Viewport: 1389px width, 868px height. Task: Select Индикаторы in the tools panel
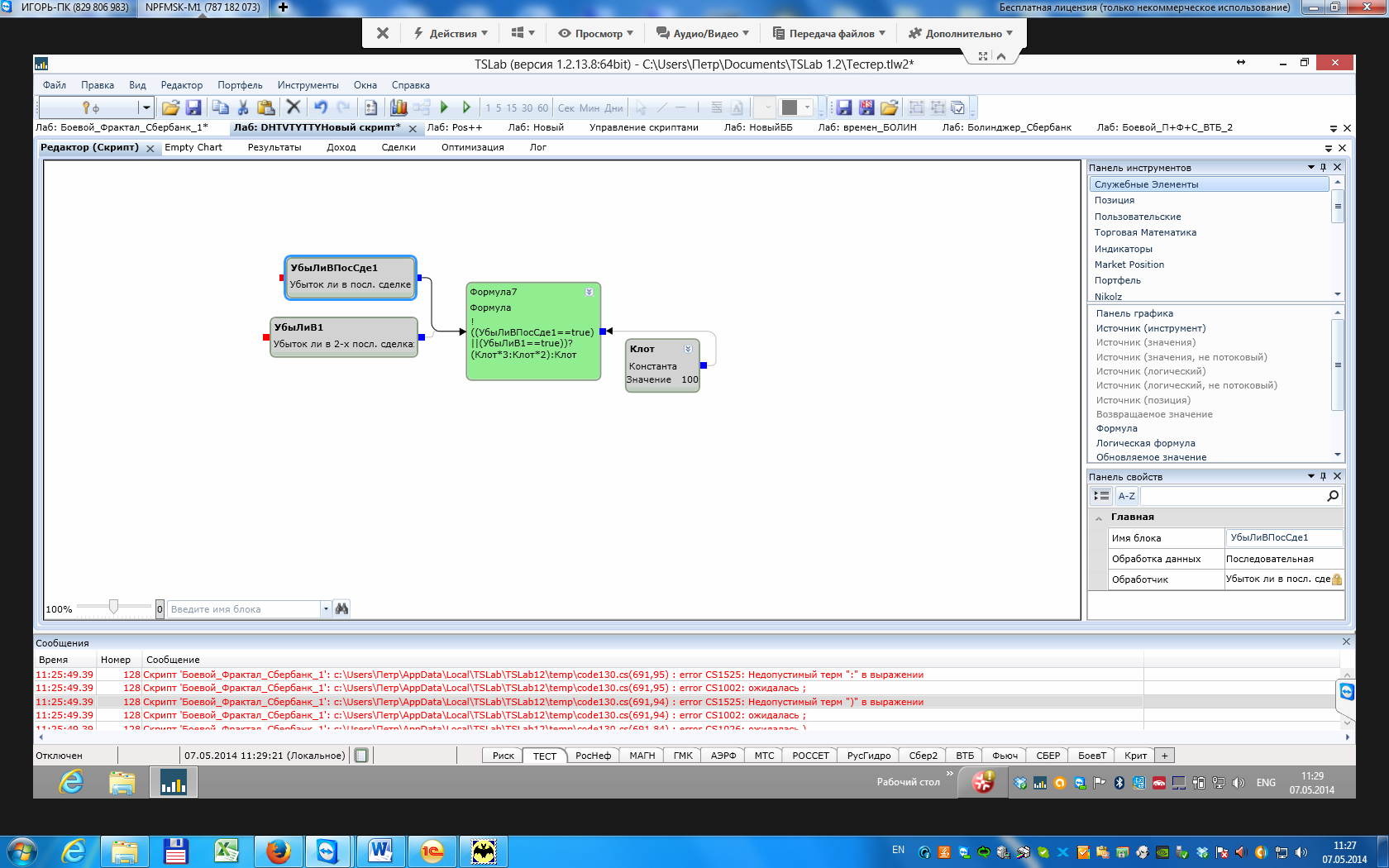(x=1123, y=249)
